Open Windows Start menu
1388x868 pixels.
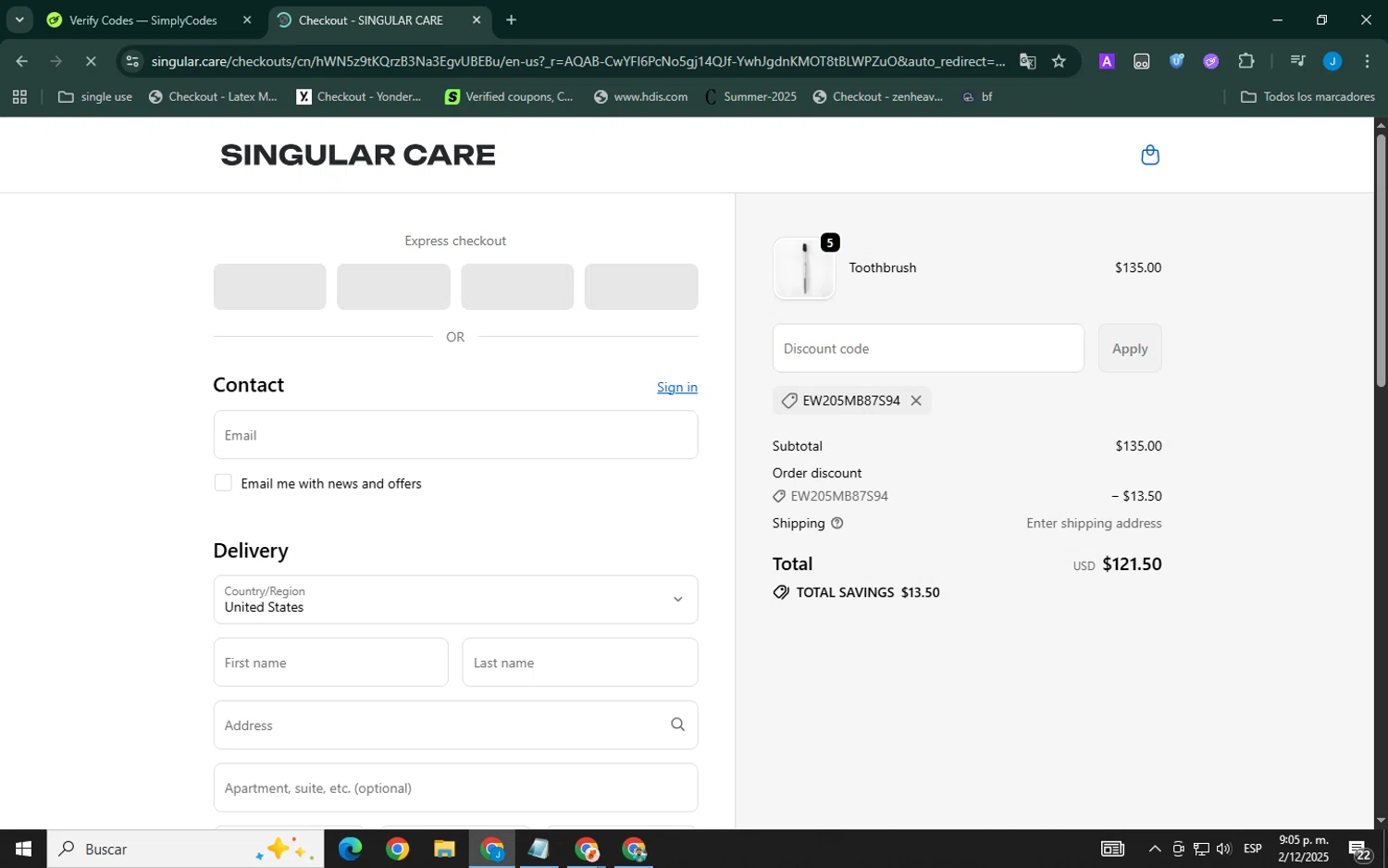click(23, 849)
